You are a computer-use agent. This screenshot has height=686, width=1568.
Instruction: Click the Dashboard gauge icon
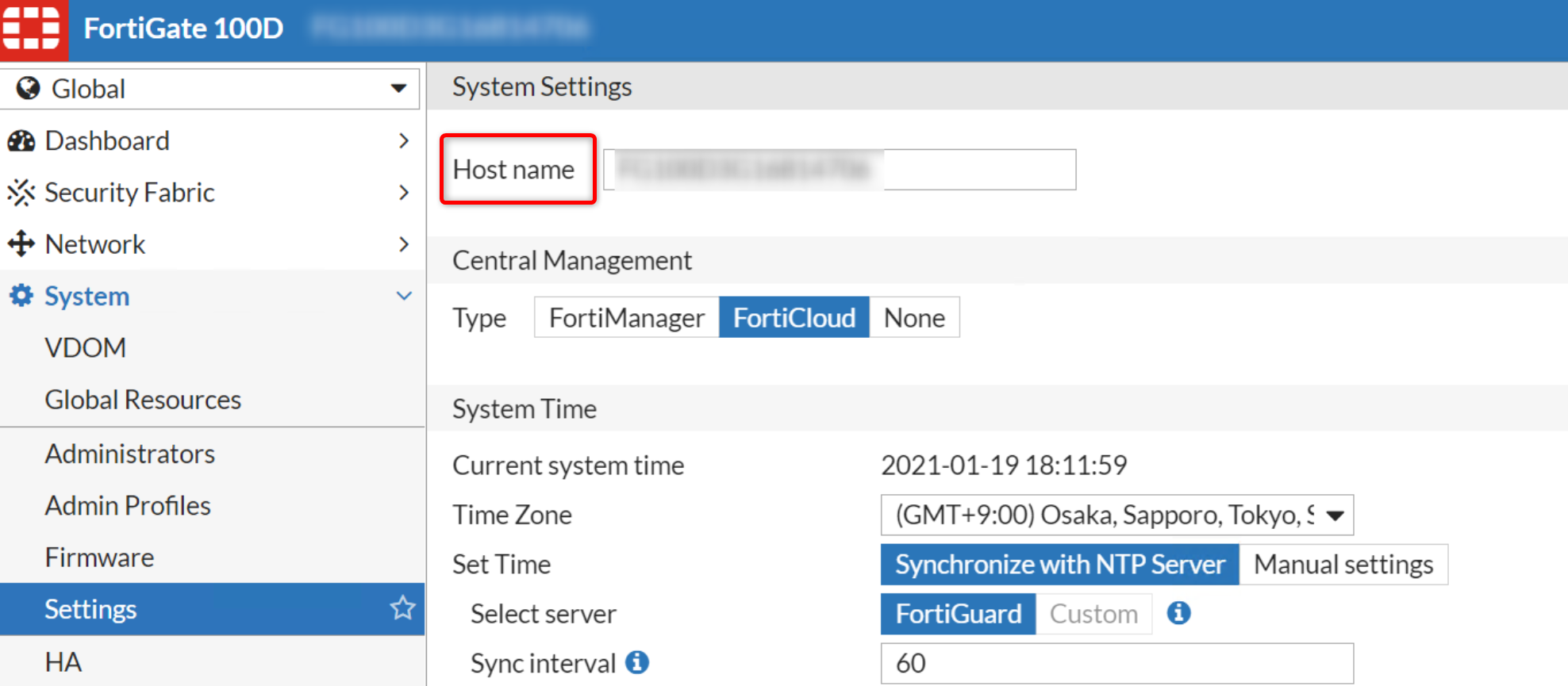pyautogui.click(x=21, y=141)
